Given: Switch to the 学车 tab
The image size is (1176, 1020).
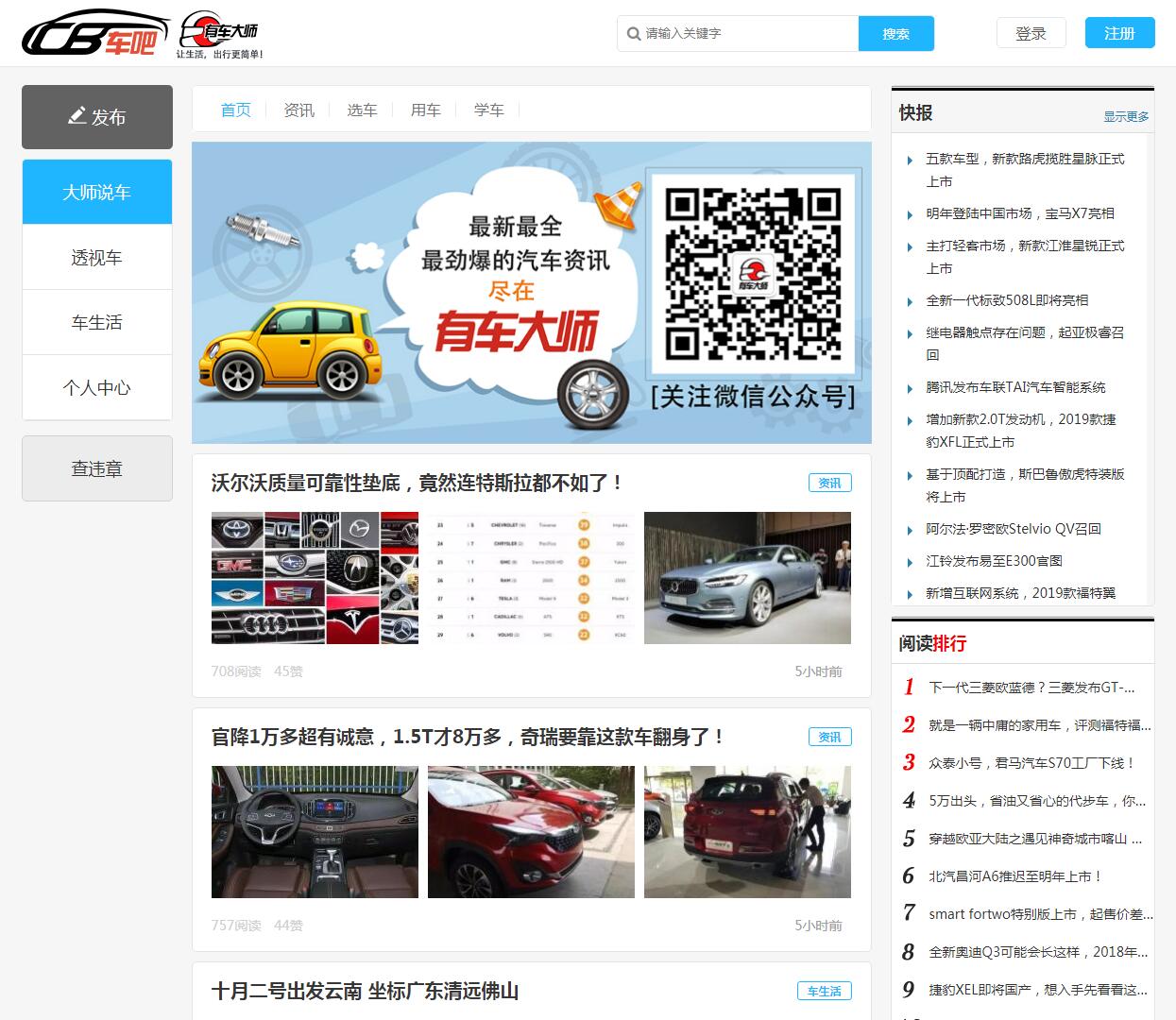Looking at the screenshot, I should coord(489,110).
